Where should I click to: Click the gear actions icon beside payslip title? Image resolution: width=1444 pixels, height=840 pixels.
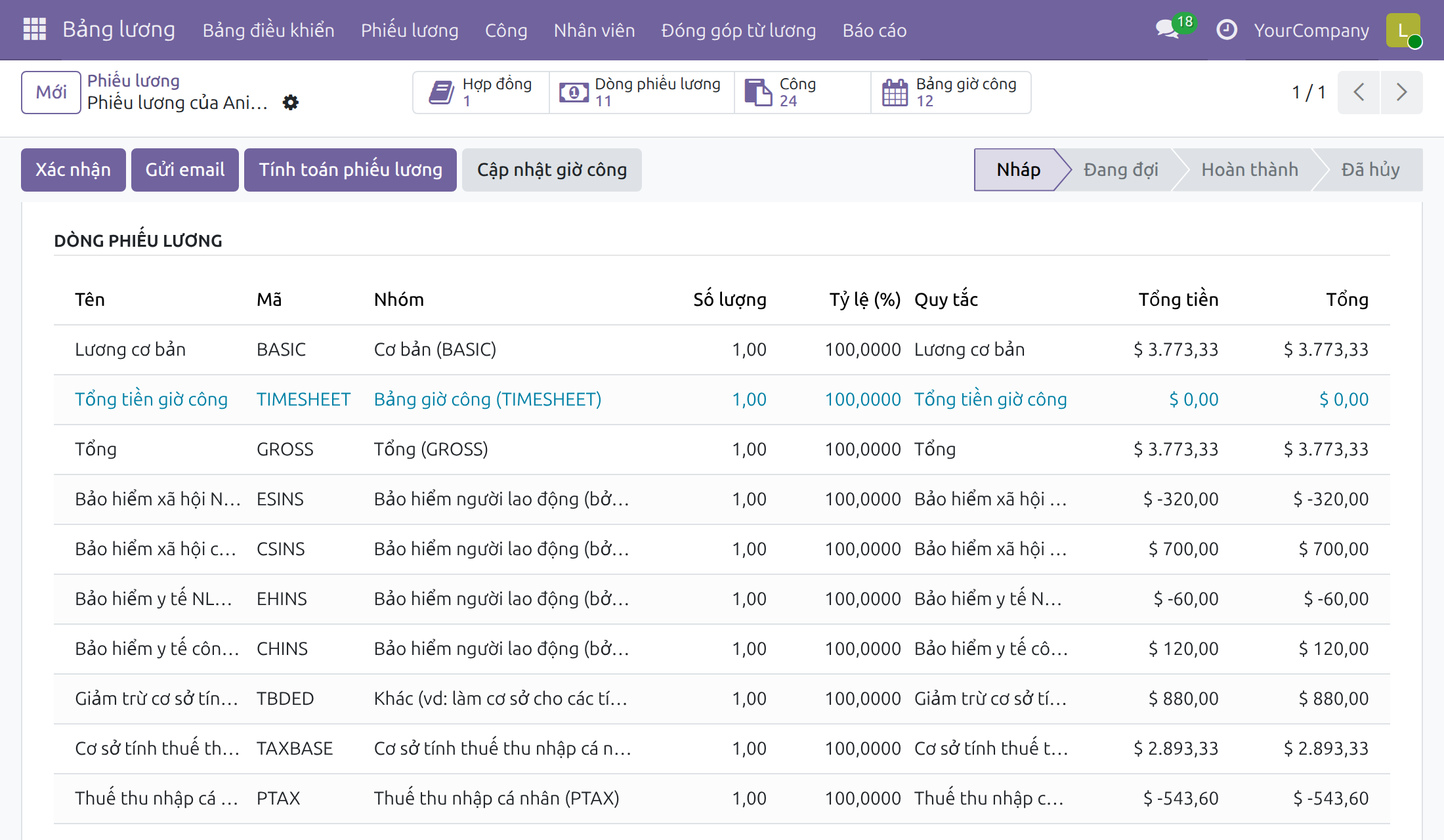290,102
